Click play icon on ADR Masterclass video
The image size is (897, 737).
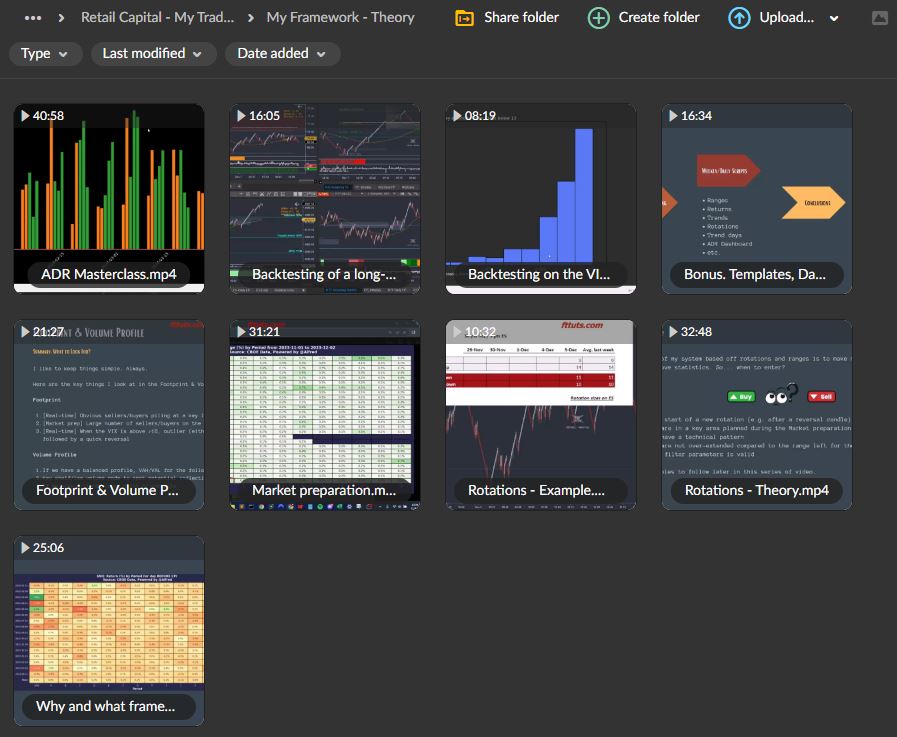click(x=24, y=116)
